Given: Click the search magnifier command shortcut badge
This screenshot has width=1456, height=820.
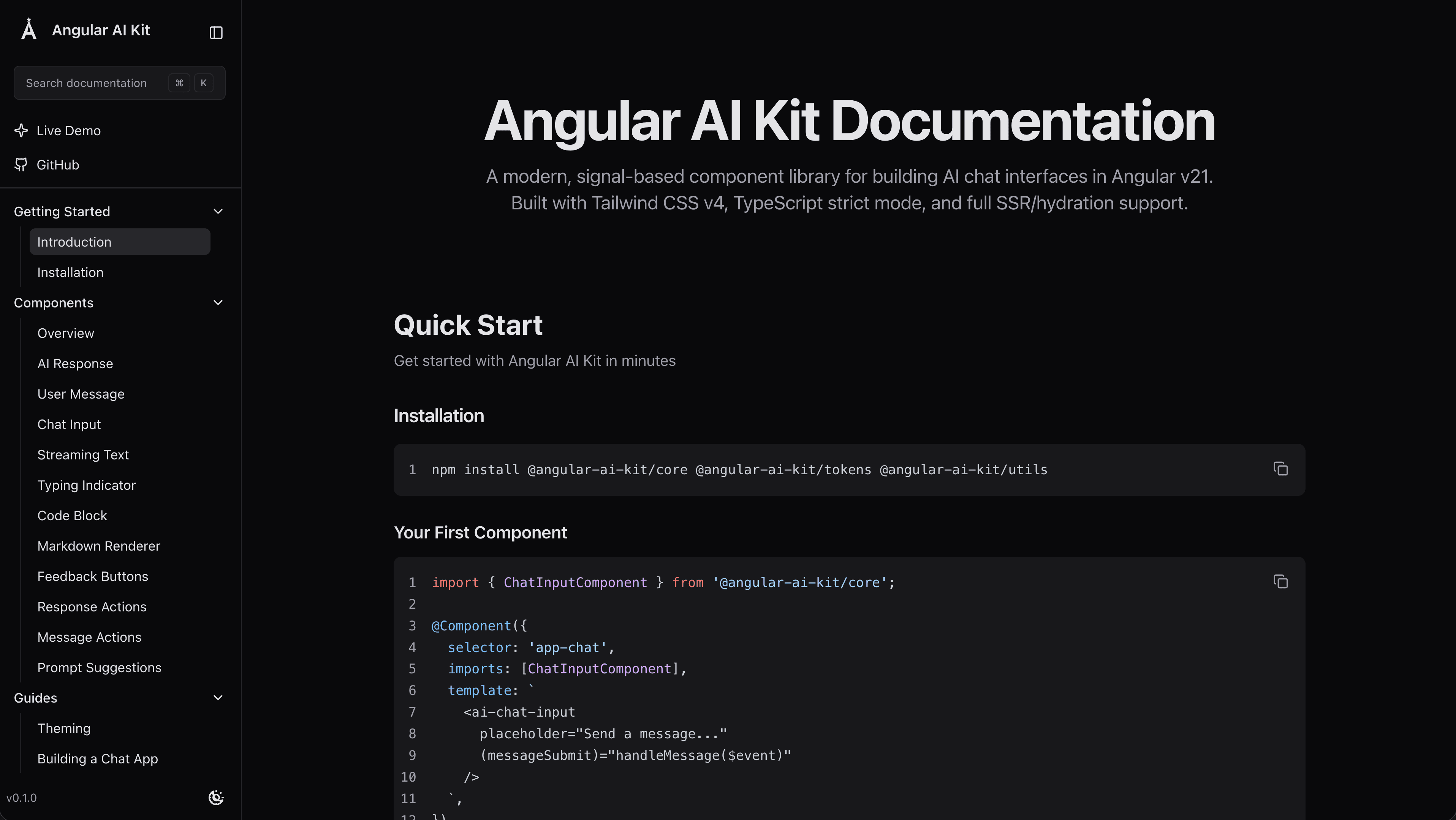Looking at the screenshot, I should pos(179,82).
